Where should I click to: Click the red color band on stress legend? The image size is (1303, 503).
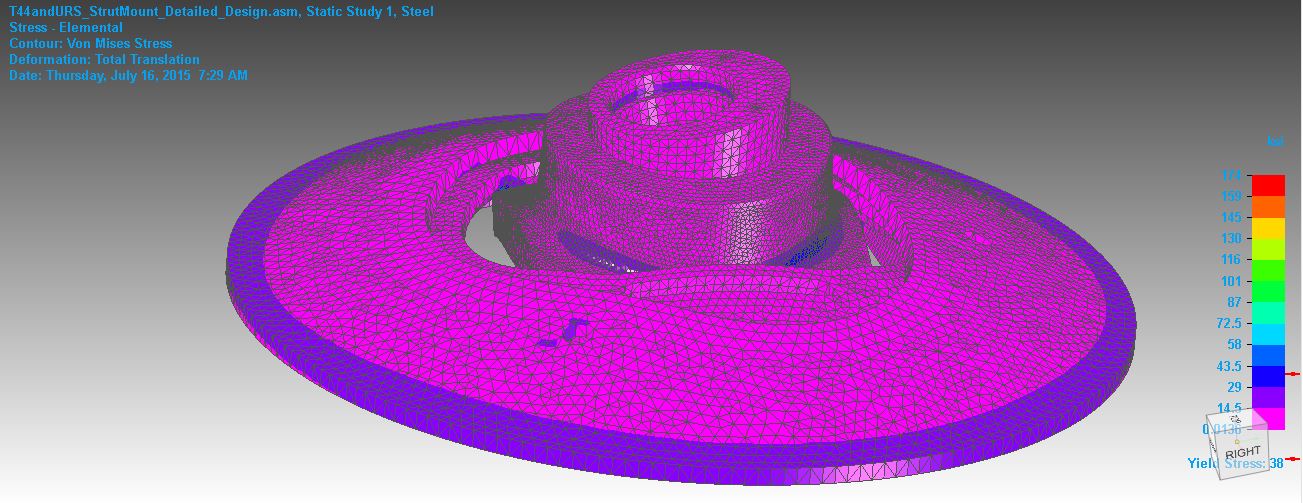(1268, 185)
